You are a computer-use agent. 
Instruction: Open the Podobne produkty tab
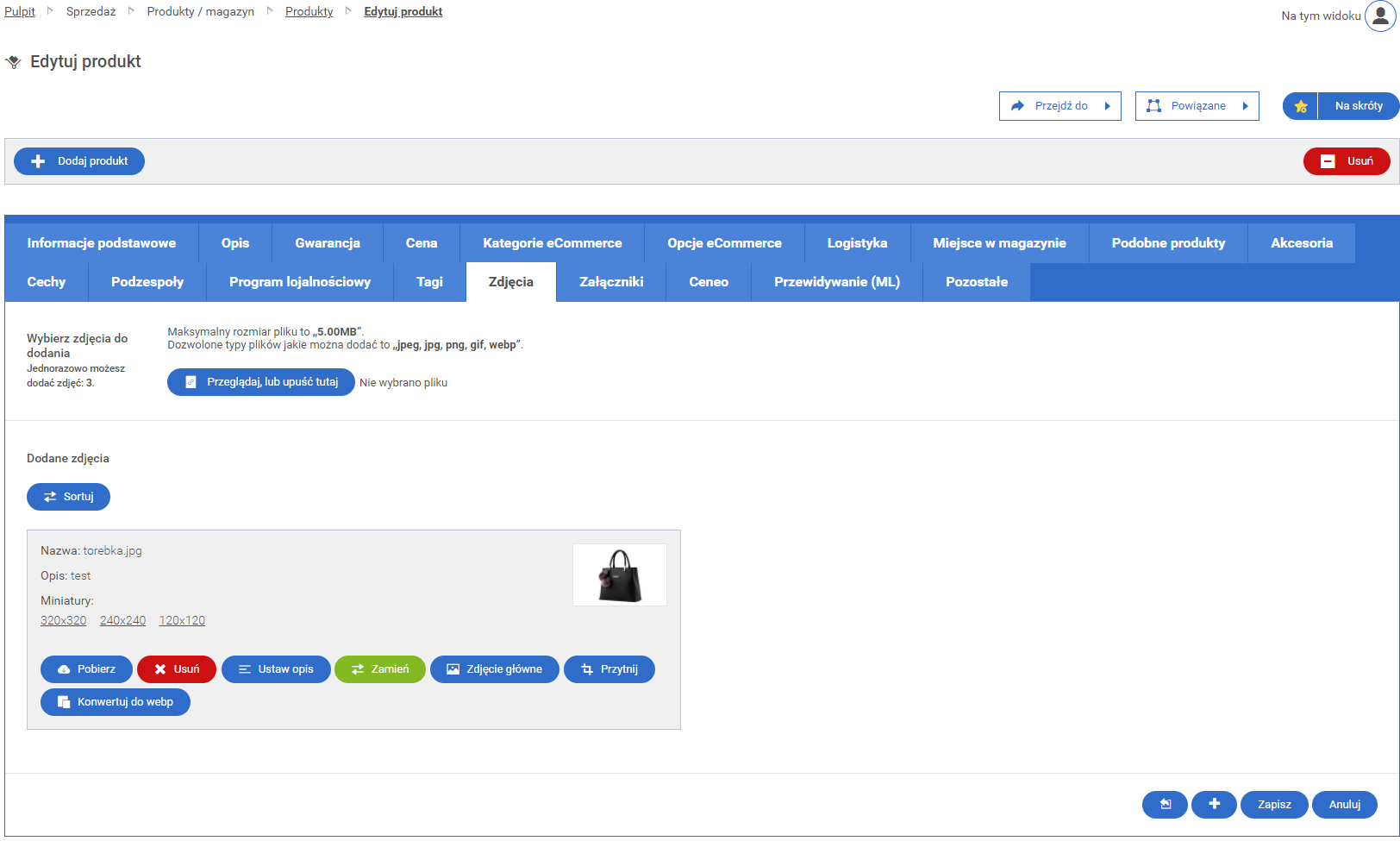(1169, 243)
